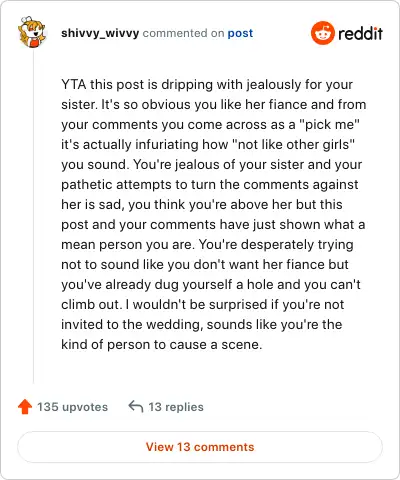
Task: Click the shivvy_wivvy Snoo avatar
Action: pos(32,32)
